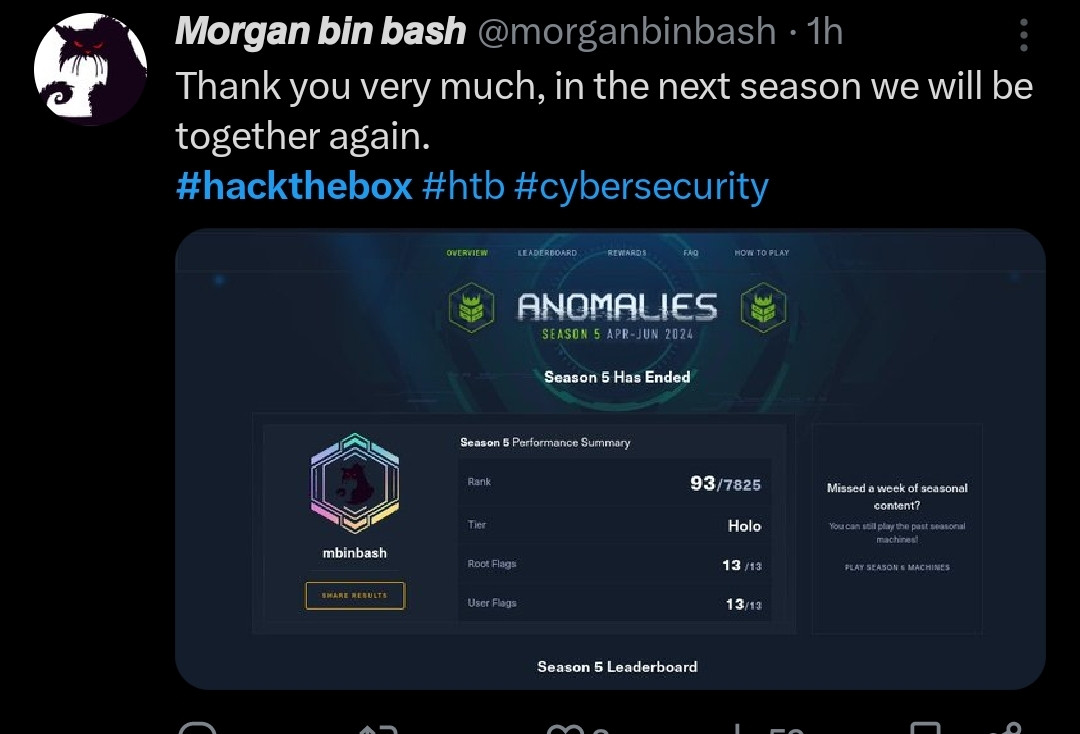
Task: Switch to the Overview tab
Action: pyautogui.click(x=467, y=253)
